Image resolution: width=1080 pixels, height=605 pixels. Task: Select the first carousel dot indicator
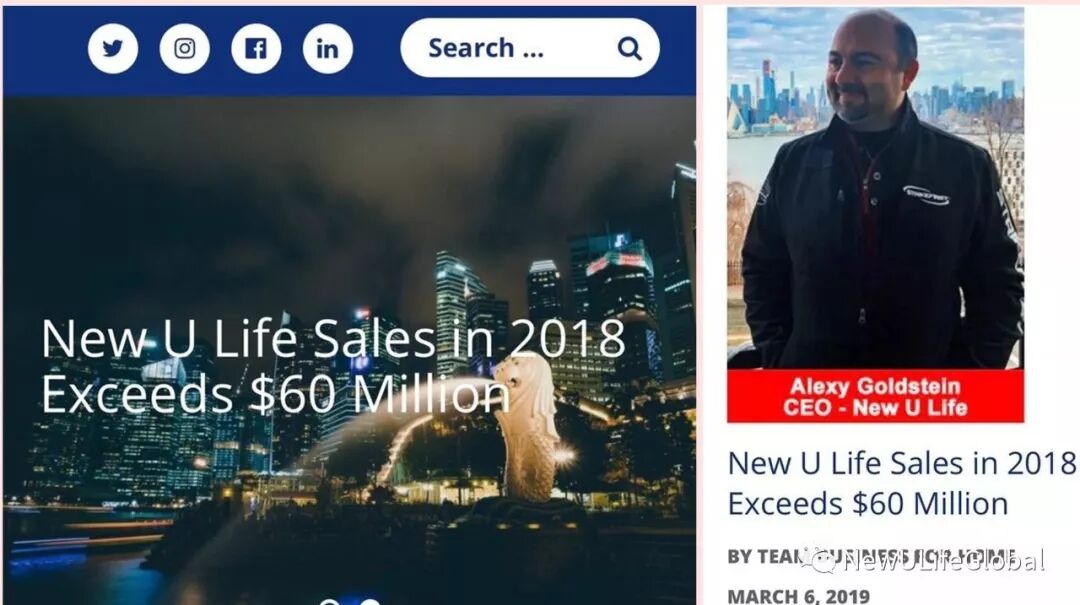point(329,602)
